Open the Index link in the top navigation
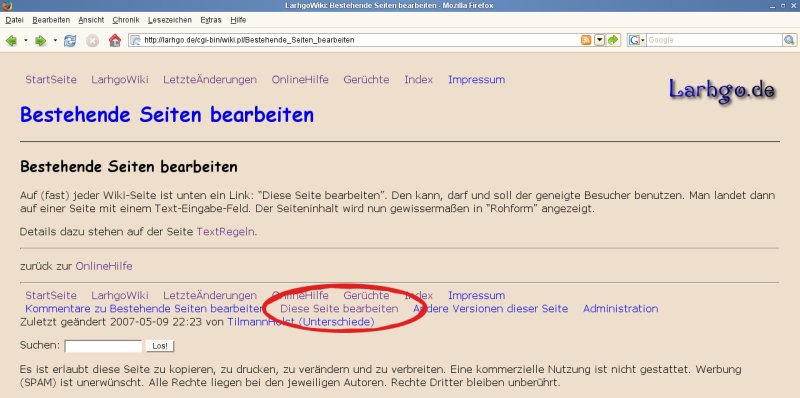 coord(418,80)
